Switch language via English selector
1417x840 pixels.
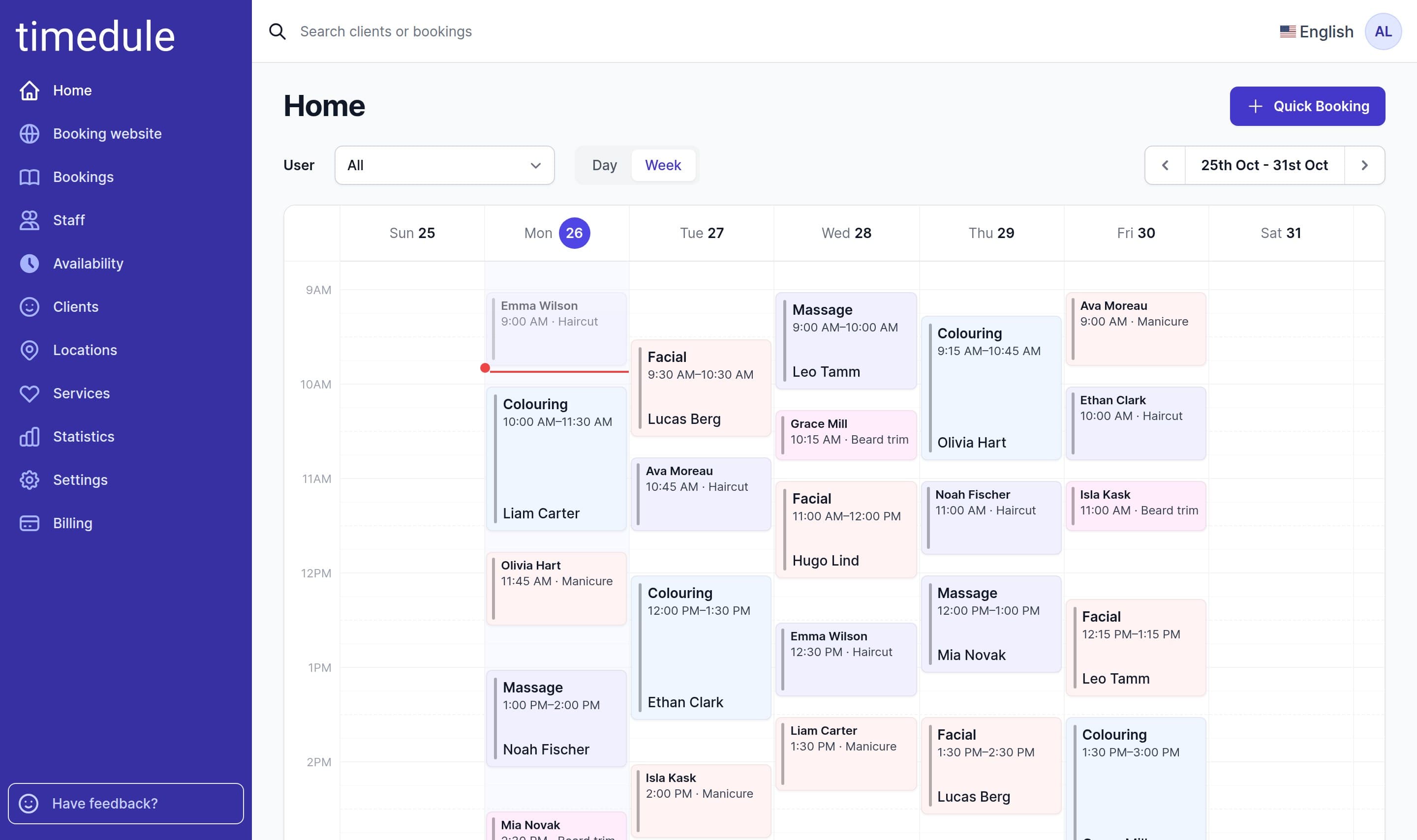[x=1316, y=31]
